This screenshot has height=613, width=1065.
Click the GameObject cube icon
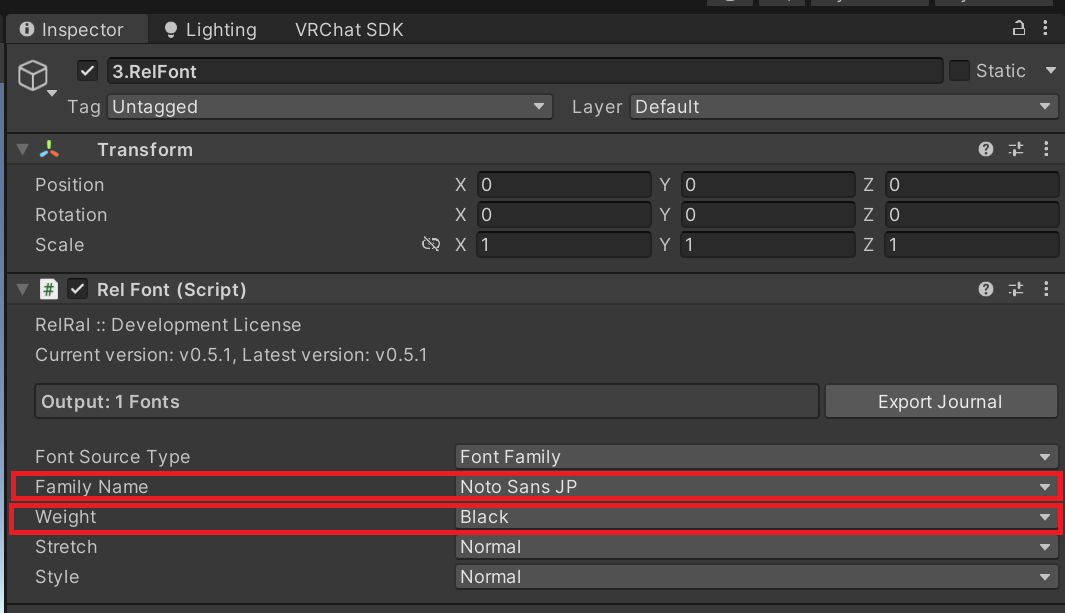33,75
